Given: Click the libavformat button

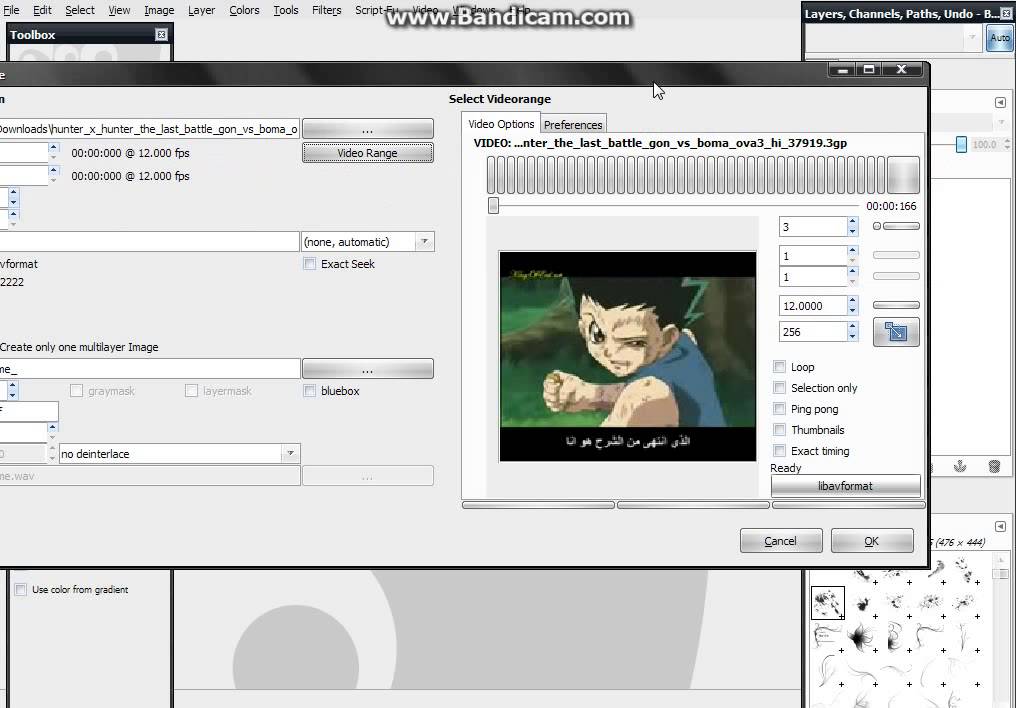Looking at the screenshot, I should click(845, 486).
